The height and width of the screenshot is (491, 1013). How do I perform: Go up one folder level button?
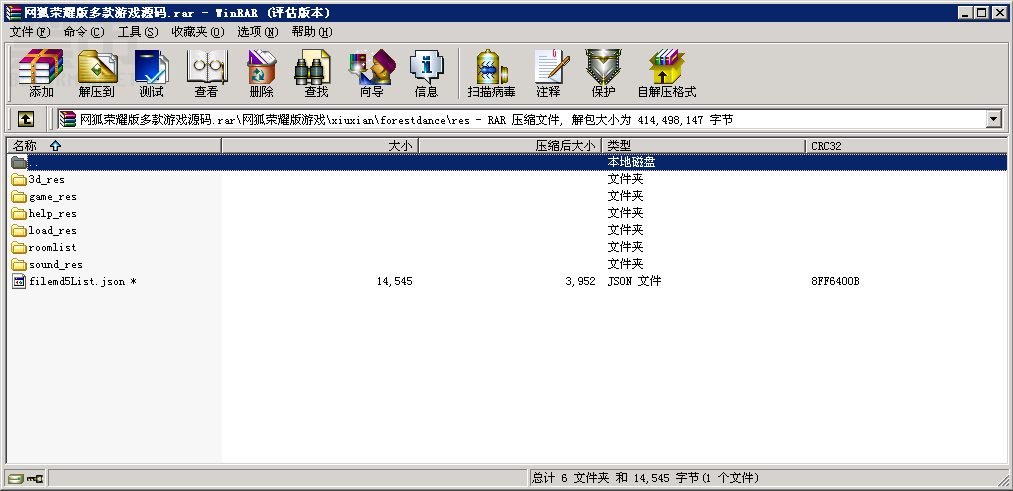[x=26, y=119]
